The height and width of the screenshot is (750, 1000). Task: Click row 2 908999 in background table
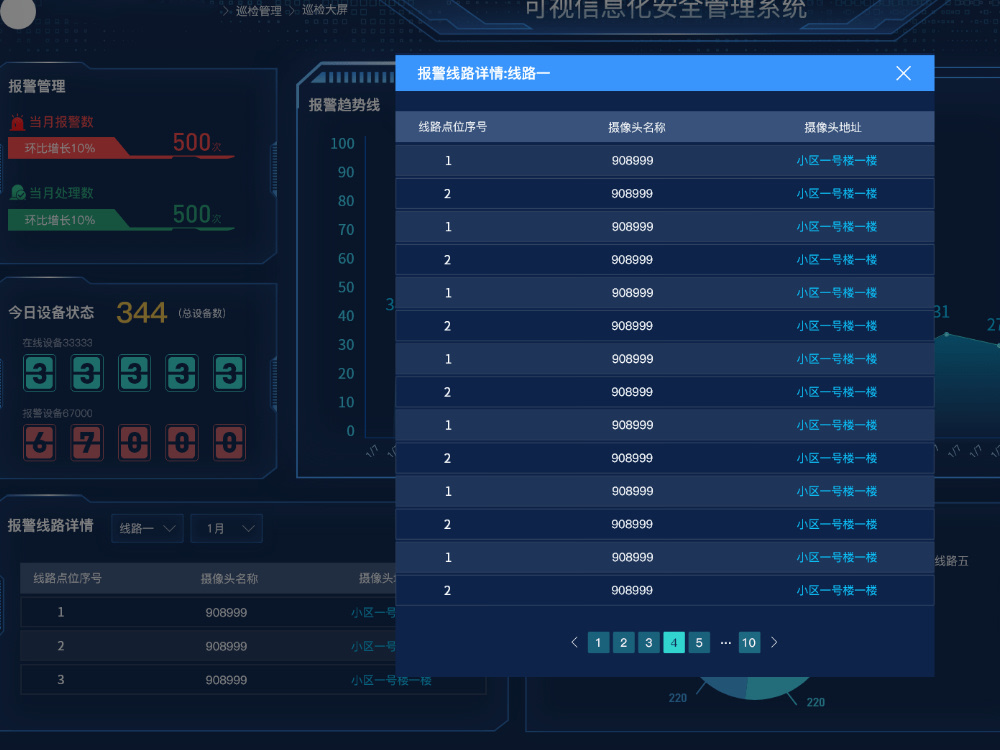click(226, 646)
